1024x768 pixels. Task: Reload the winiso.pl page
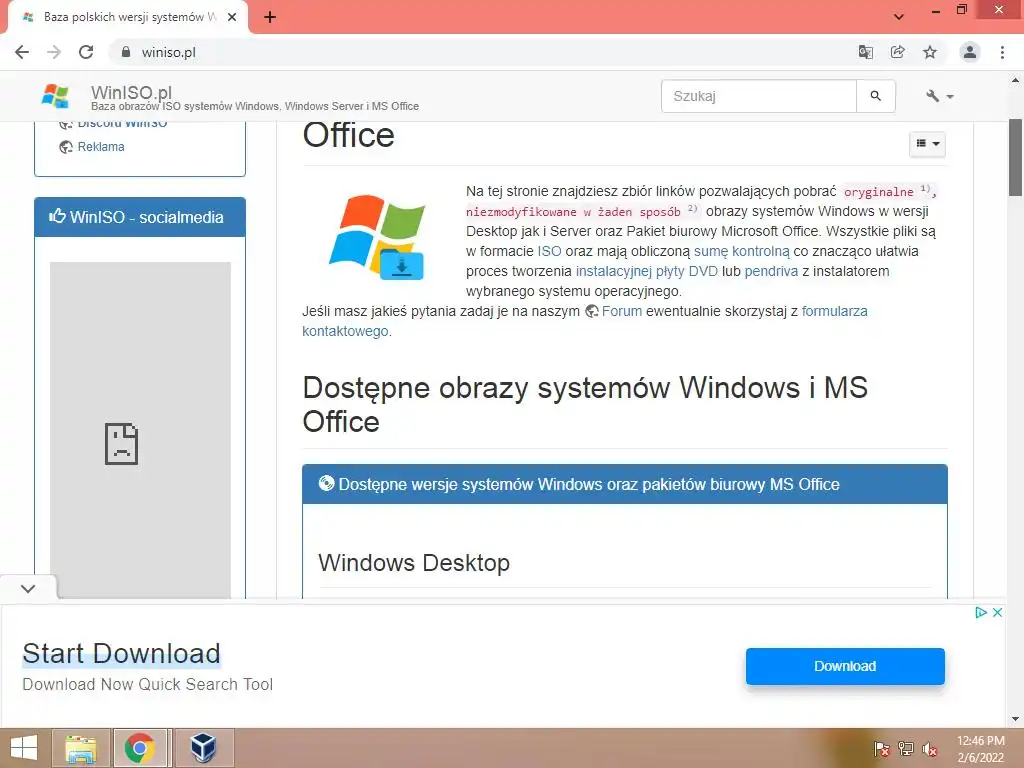(86, 52)
